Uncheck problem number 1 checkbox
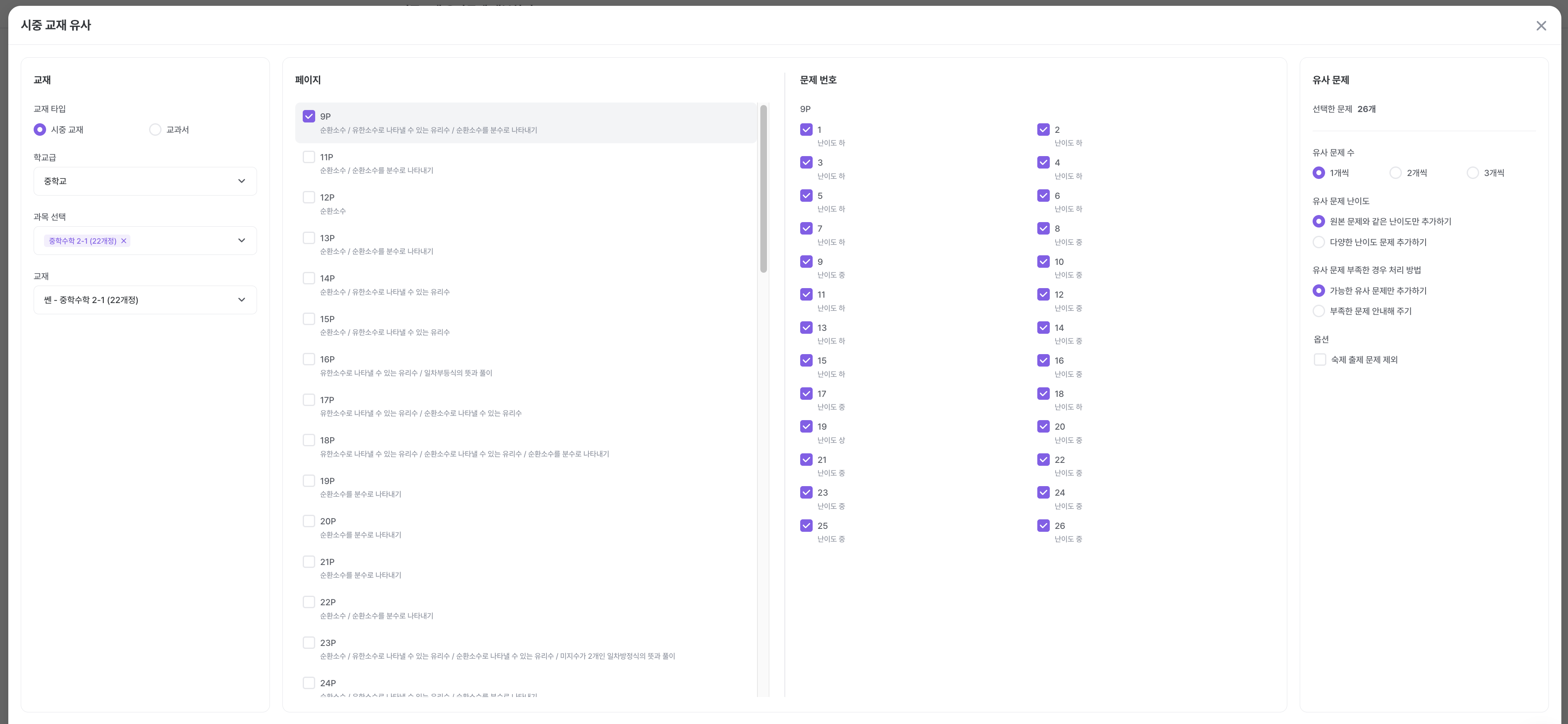Image resolution: width=1568 pixels, height=724 pixels. click(x=806, y=130)
